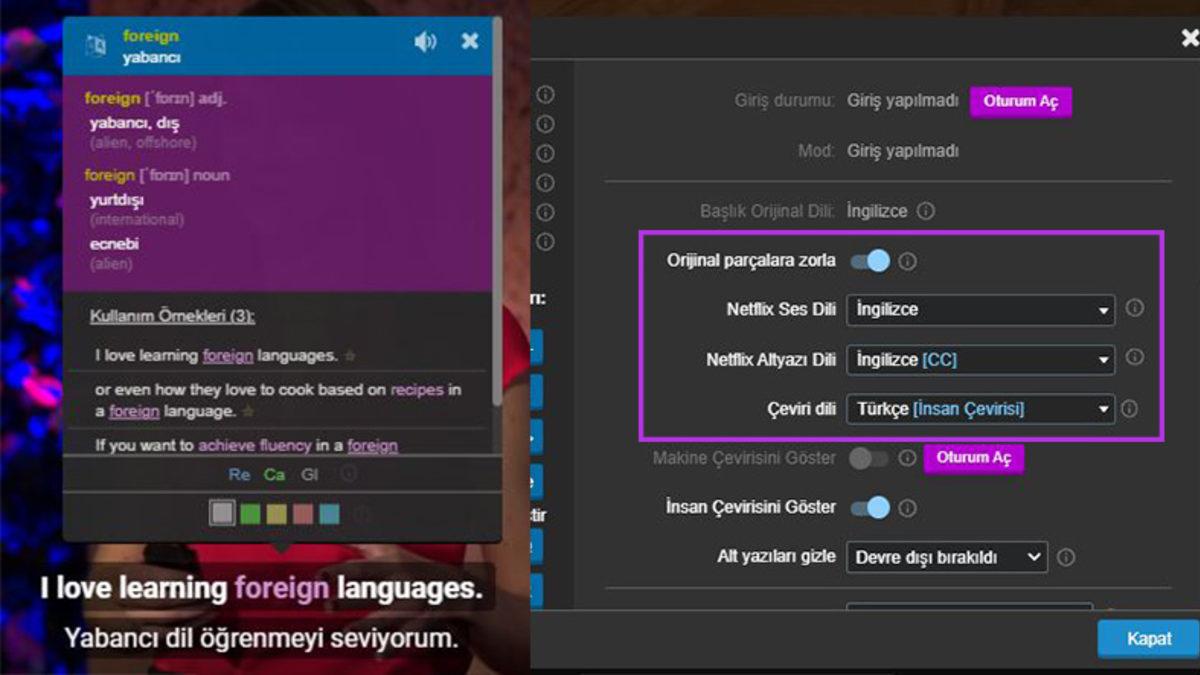Viewport: 1200px width, 675px height.
Task: Turn off İnsan Çevirisini Göster
Action: tap(872, 507)
